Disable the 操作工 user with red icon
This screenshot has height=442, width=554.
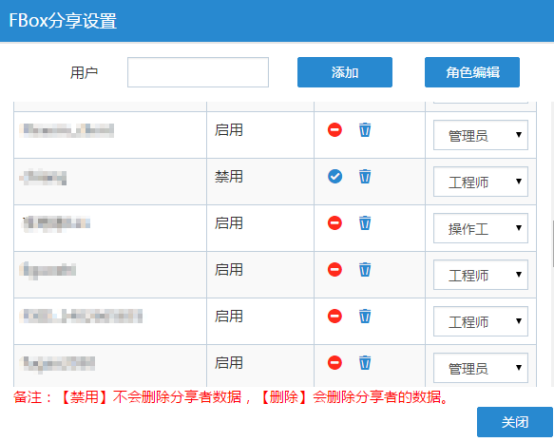point(335,223)
